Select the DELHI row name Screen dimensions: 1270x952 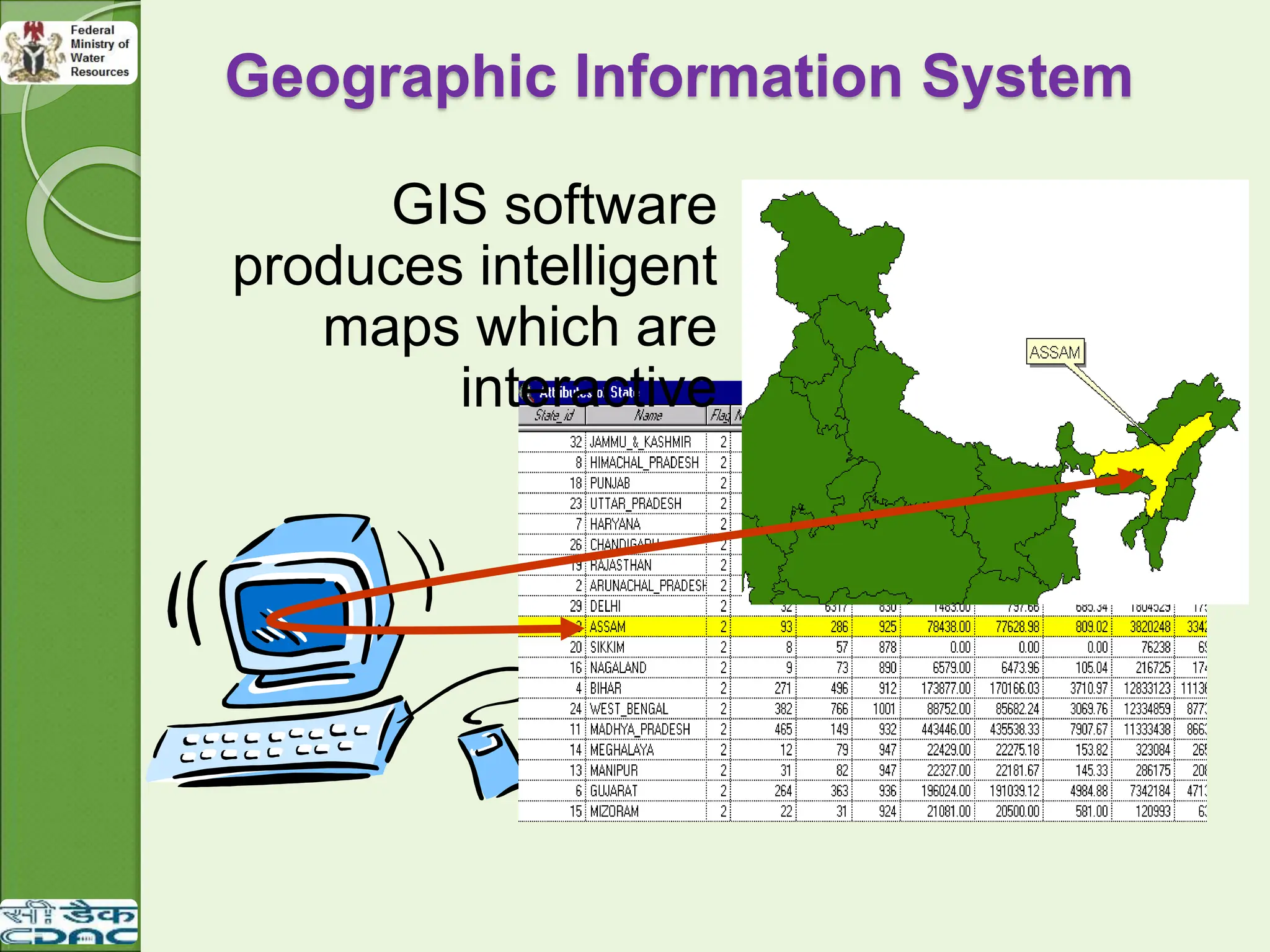point(605,606)
